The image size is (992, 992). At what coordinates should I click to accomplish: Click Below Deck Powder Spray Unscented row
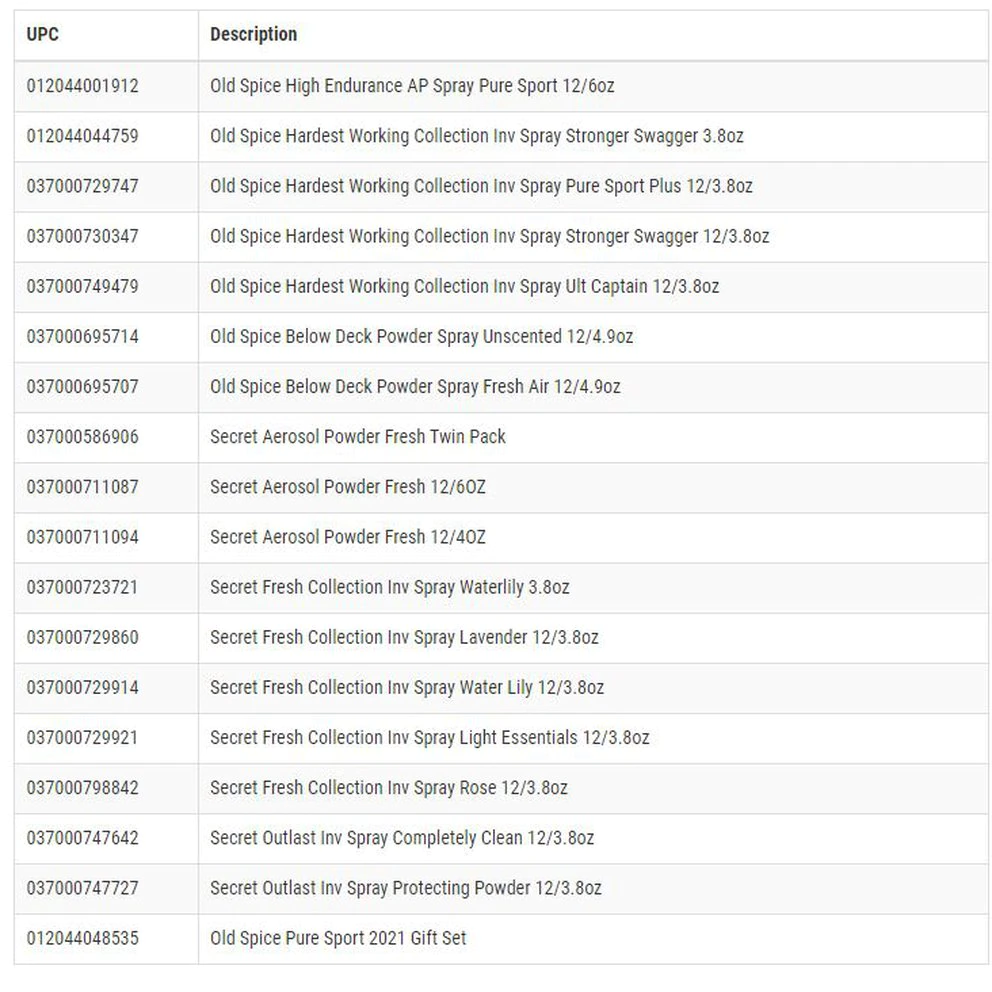point(421,336)
